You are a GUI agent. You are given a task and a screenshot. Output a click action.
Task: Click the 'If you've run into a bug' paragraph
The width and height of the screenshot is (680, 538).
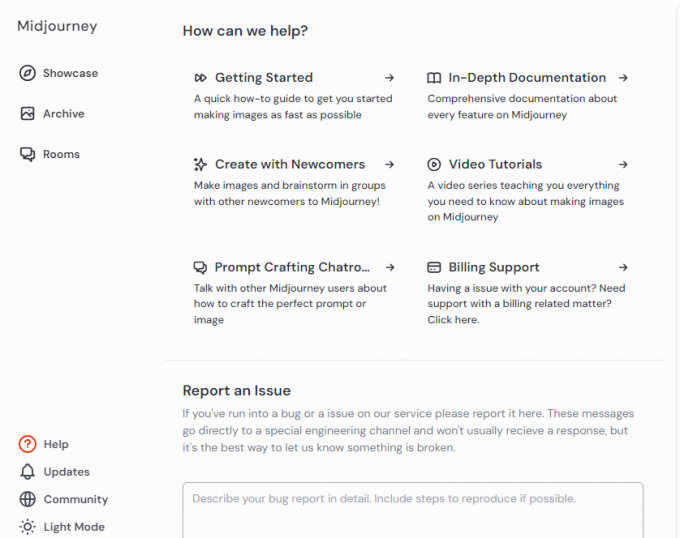408,430
